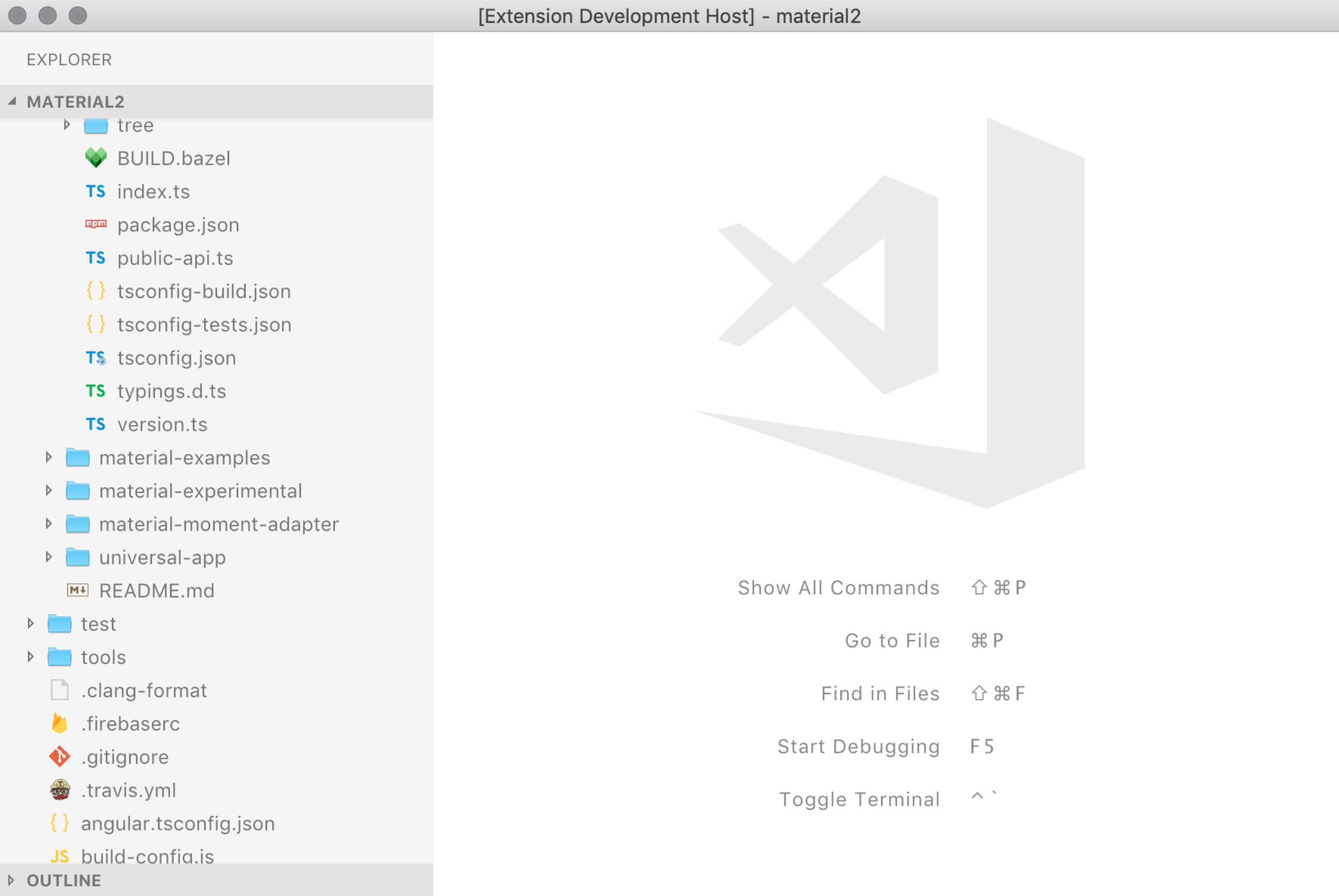Click the TS gear icon beside tsconfig.json
This screenshot has width=1339, height=896.
(x=95, y=358)
